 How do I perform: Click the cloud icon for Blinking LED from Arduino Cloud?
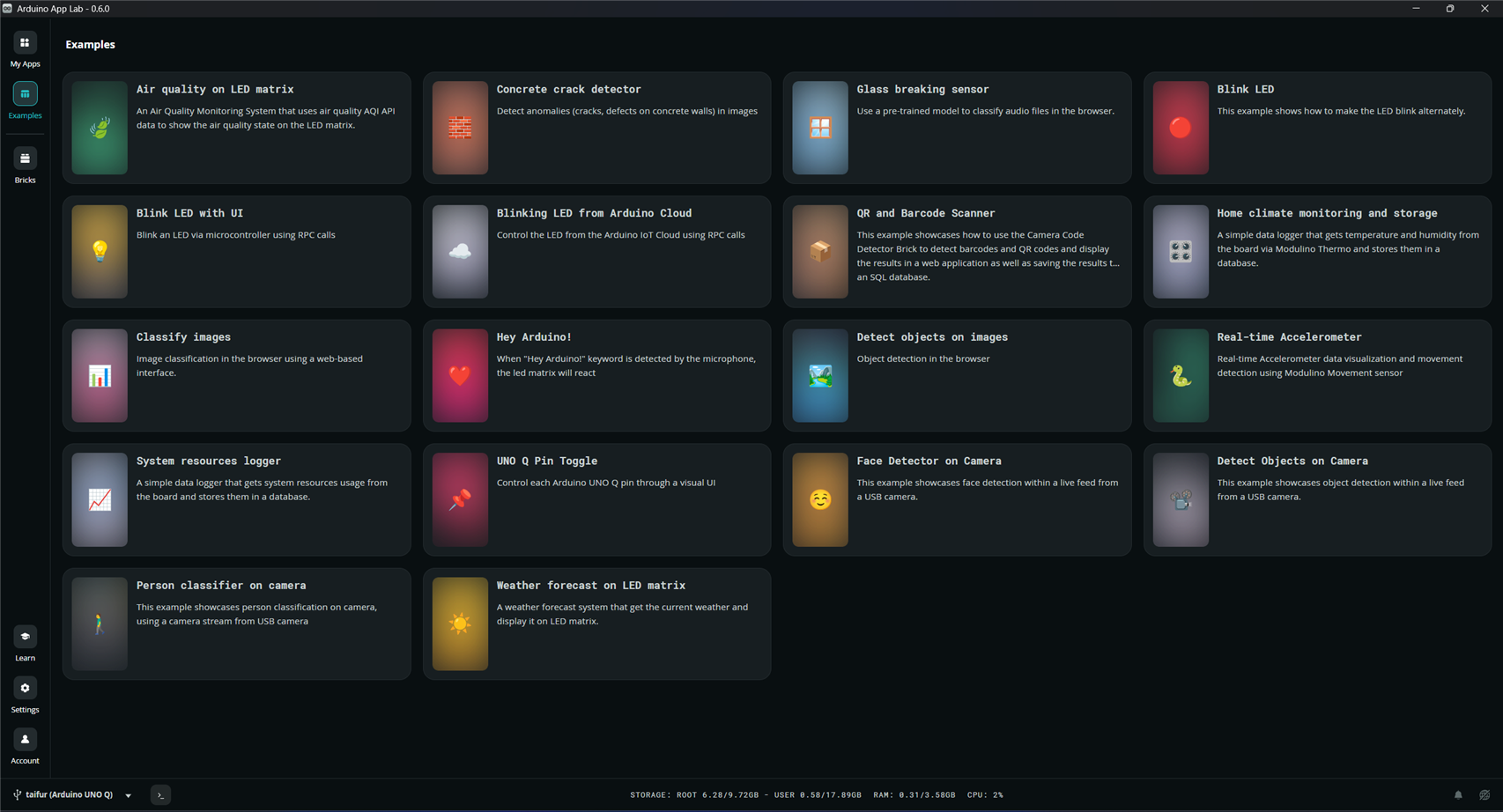460,252
